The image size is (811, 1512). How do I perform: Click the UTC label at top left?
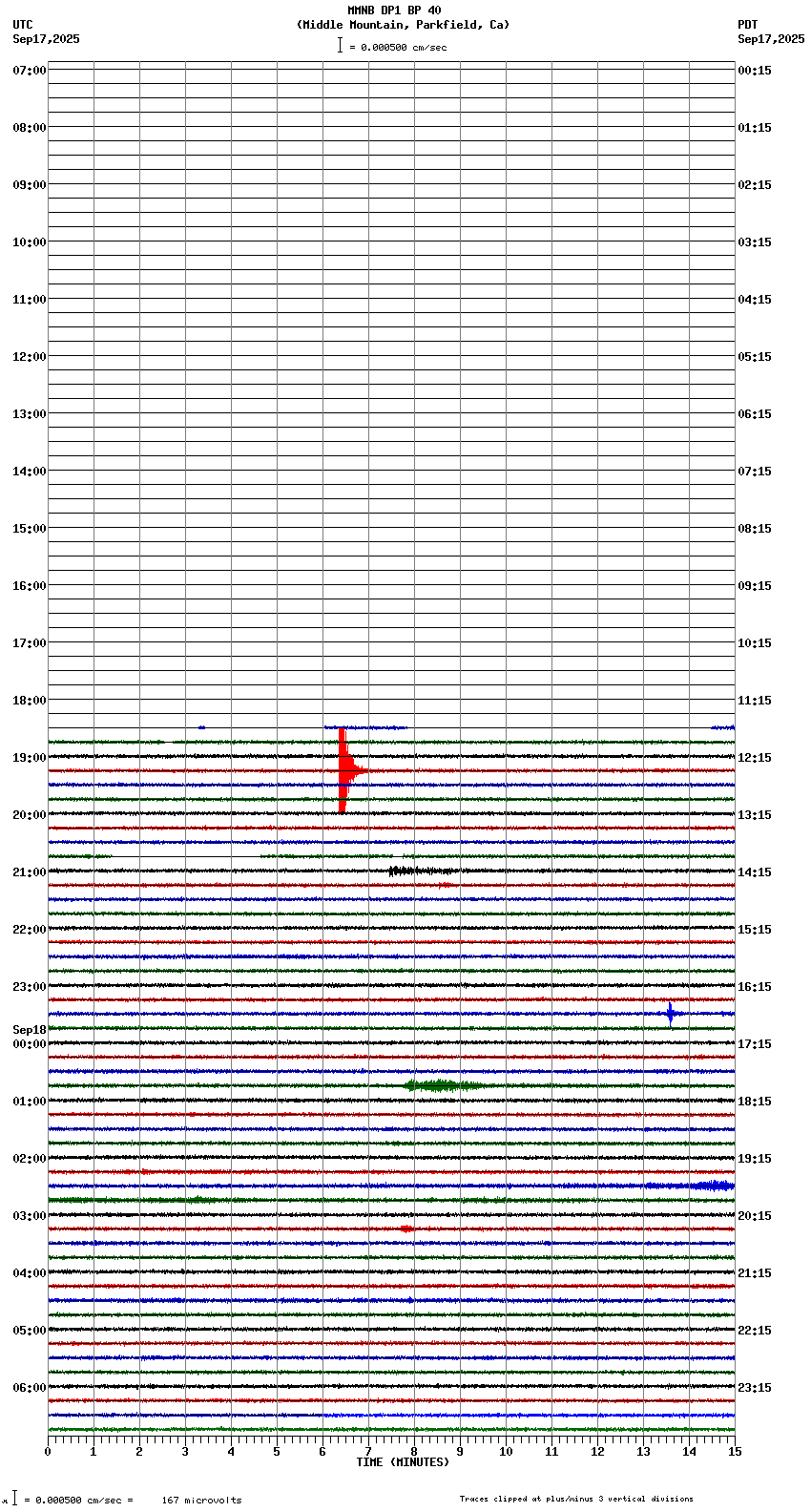coord(23,25)
